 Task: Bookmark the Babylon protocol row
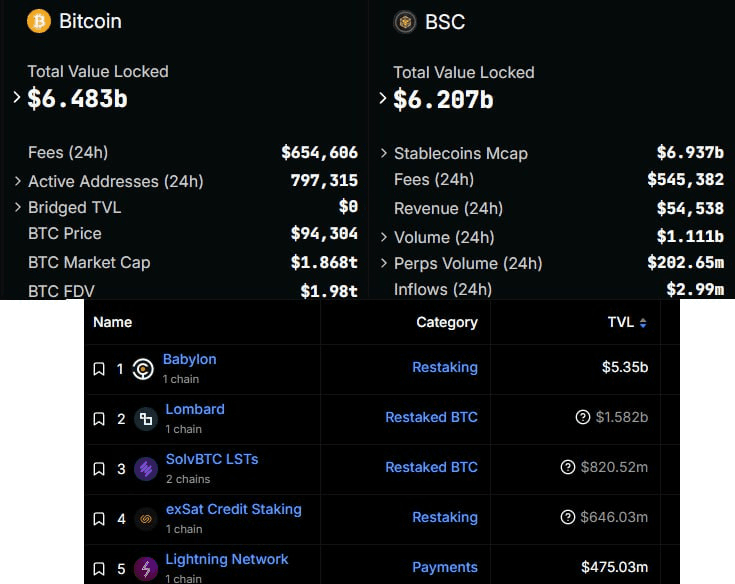99,369
